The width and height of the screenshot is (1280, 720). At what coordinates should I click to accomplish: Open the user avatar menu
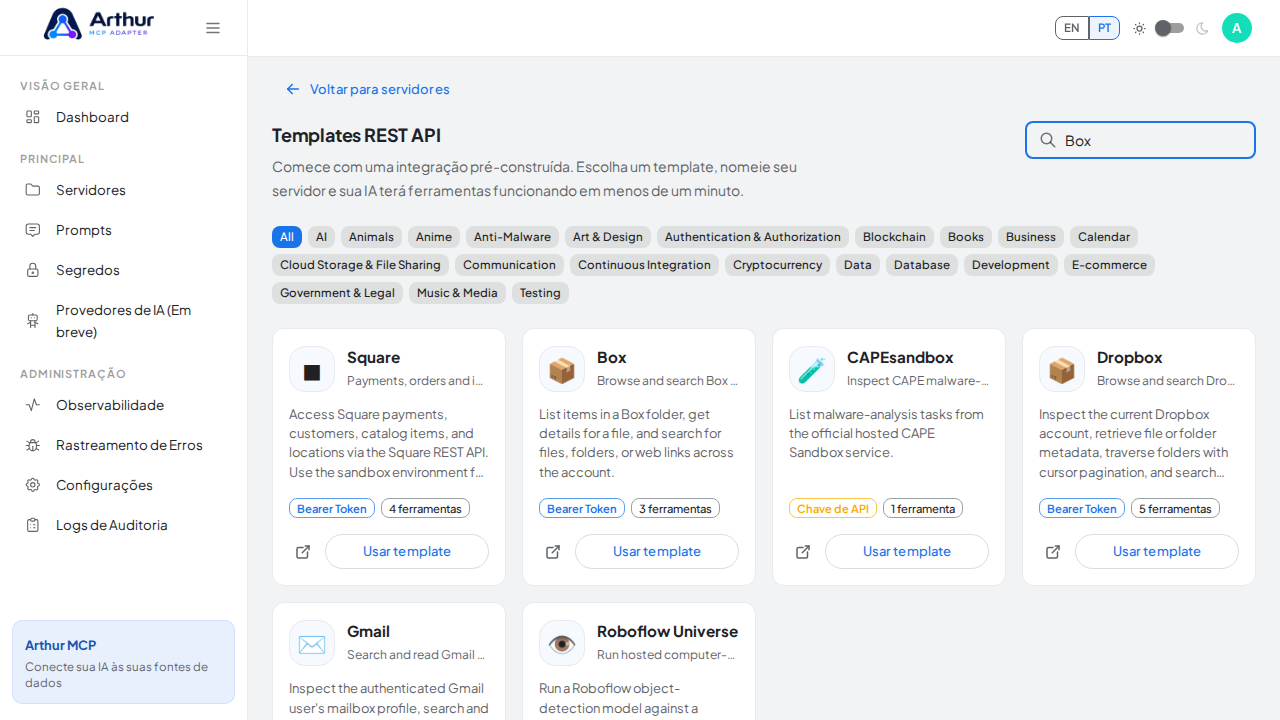(x=1237, y=28)
